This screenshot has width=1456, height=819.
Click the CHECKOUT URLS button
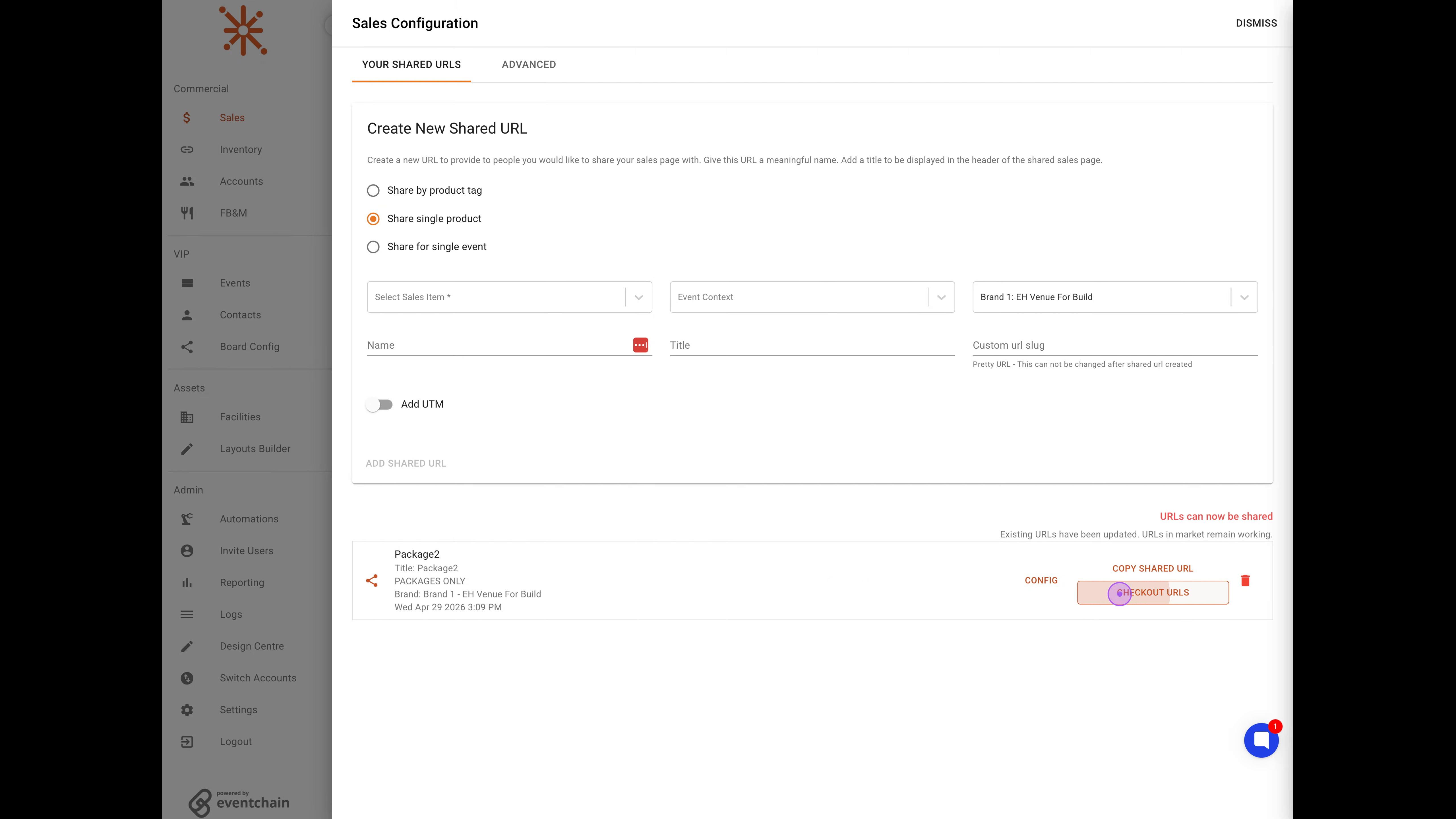tap(1153, 592)
